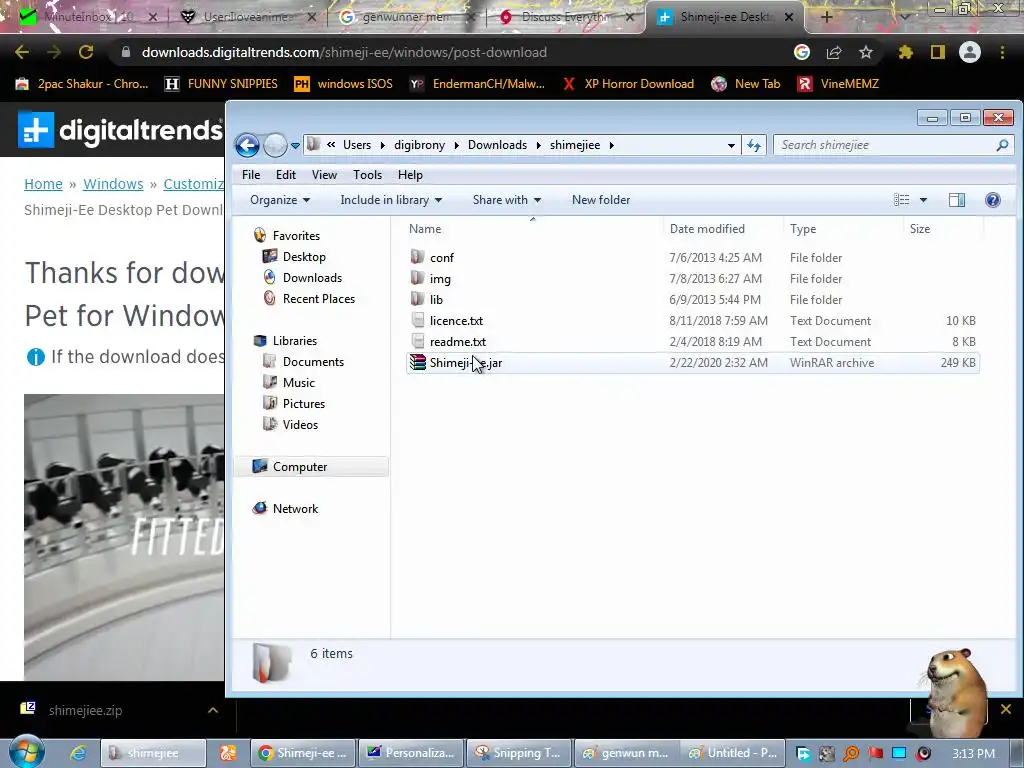Screen dimensions: 1024x768
Task: Refresh the shimejiee folder view
Action: [x=754, y=145]
